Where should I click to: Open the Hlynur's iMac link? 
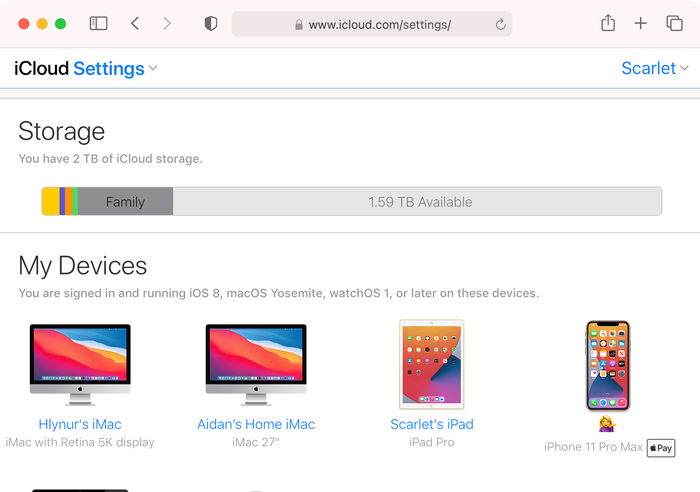(80, 424)
